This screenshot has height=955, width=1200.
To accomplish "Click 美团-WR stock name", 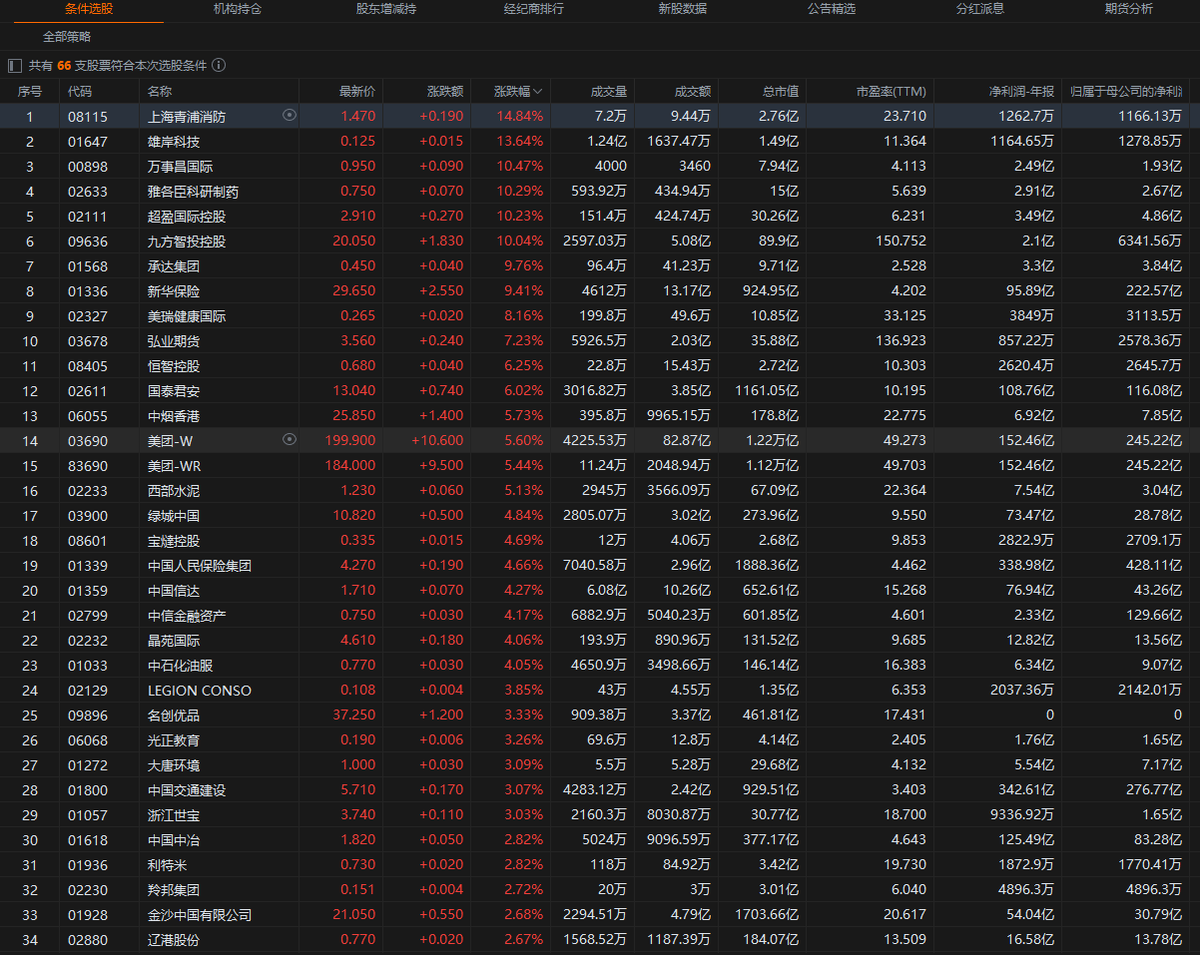I will tap(176, 465).
